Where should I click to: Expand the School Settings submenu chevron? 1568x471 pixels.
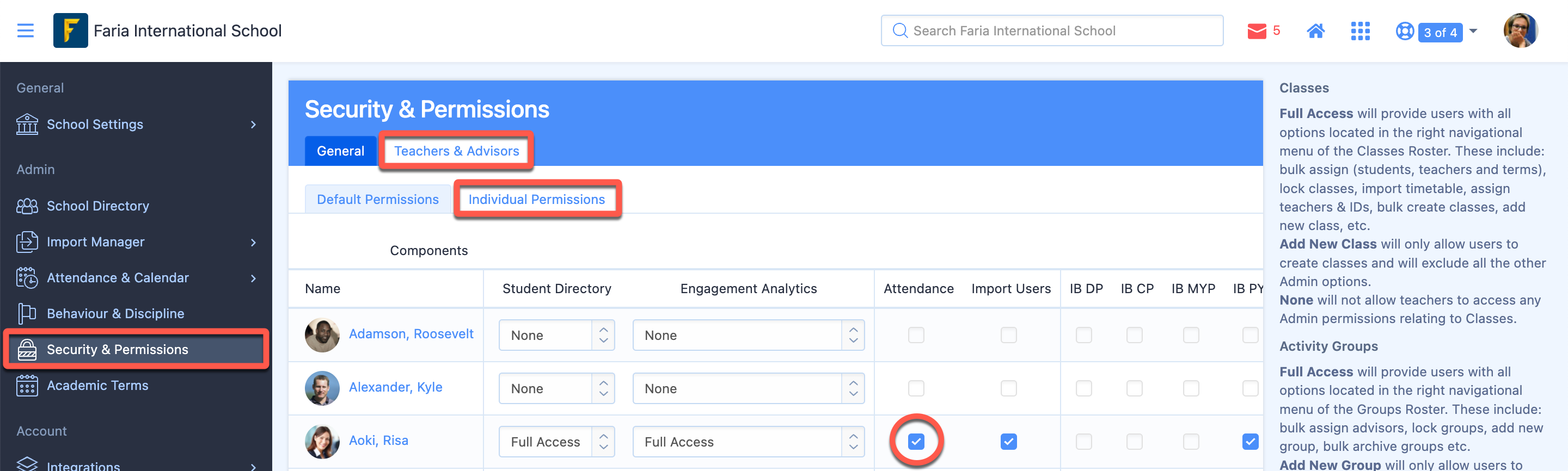pos(253,125)
